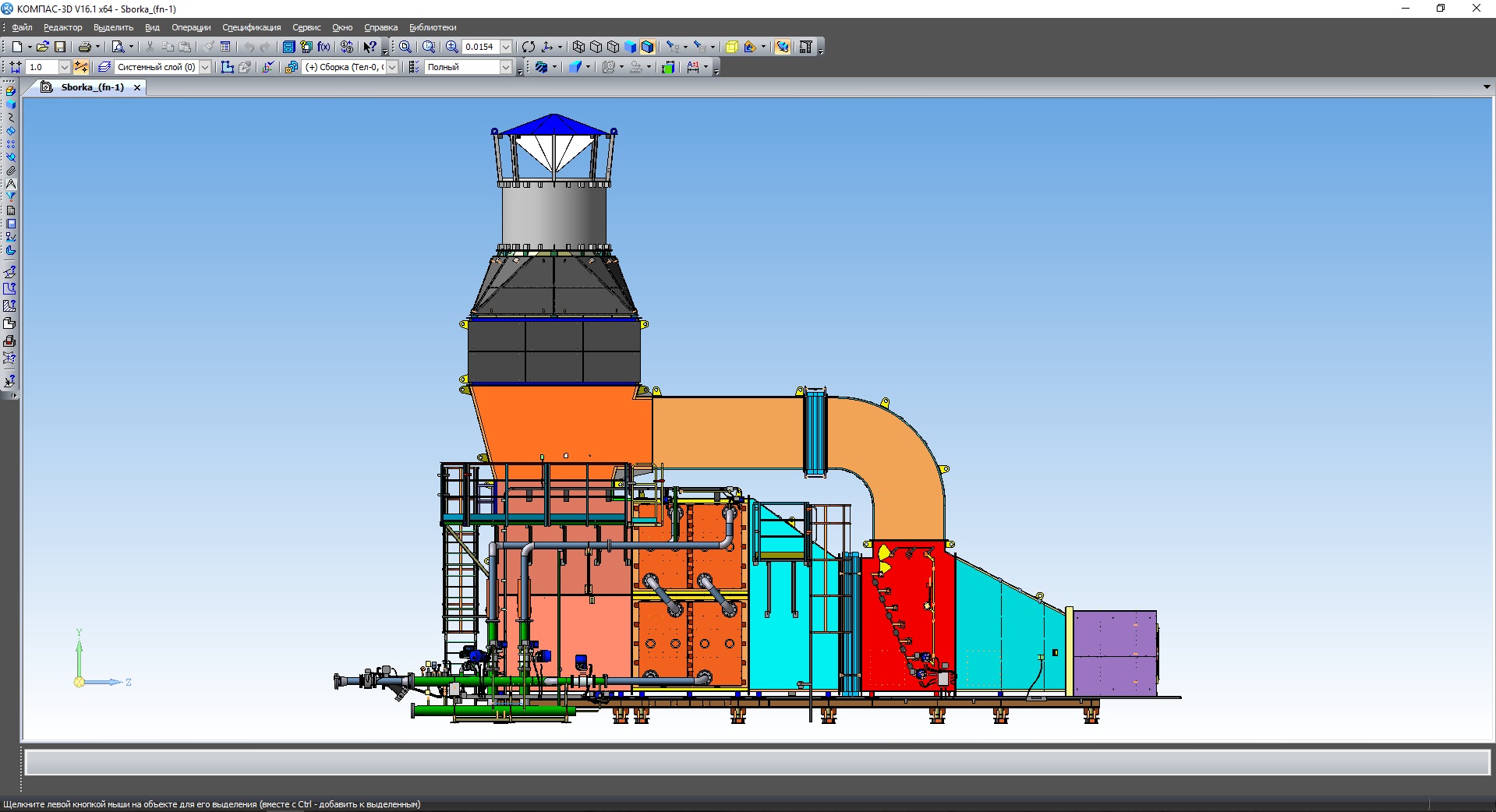Click the Save document floppy icon
The height and width of the screenshot is (812, 1496).
point(60,47)
